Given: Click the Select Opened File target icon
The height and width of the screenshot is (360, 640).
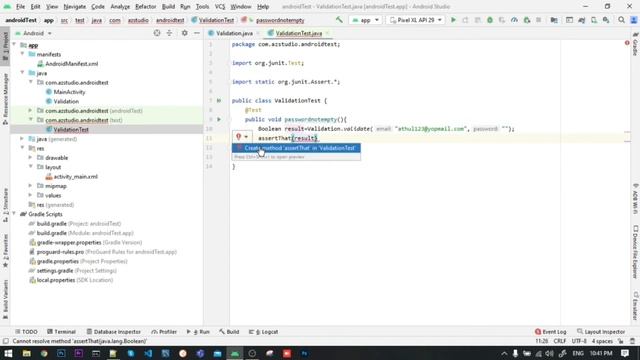Looking at the screenshot, I should (157, 33).
